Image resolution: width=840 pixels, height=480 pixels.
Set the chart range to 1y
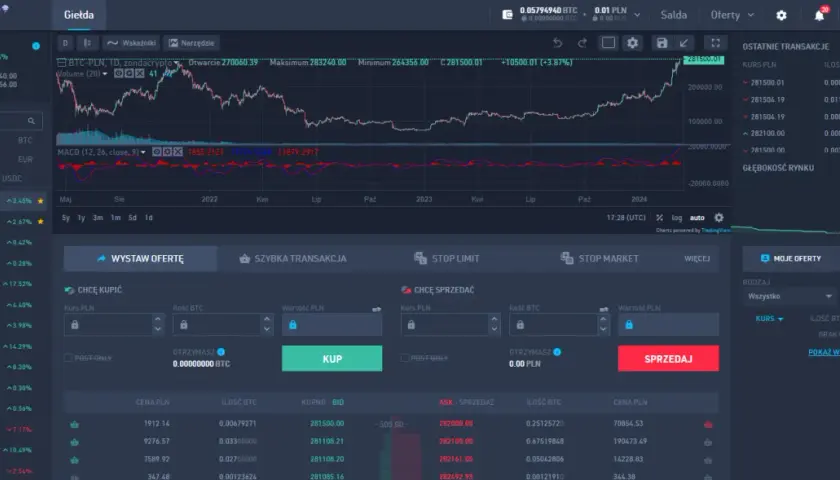click(81, 218)
